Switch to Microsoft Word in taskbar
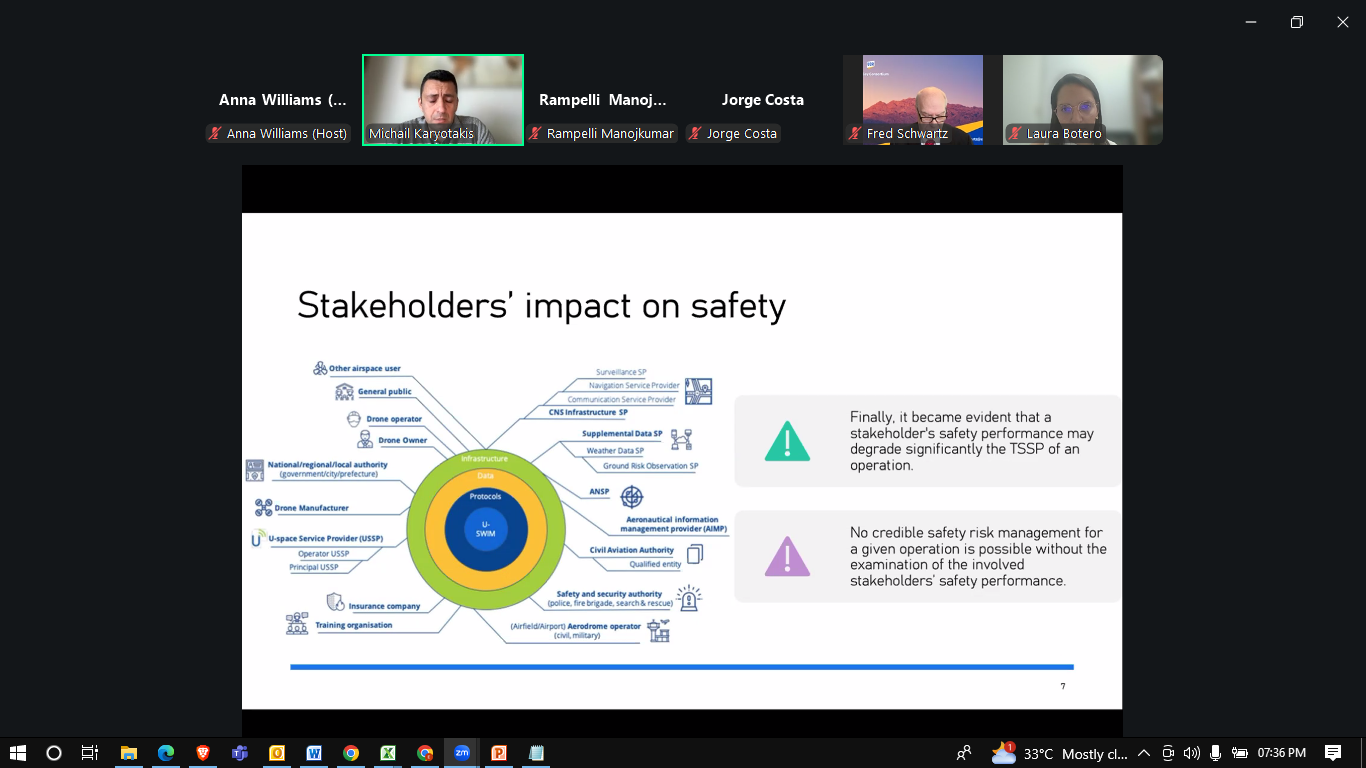 (x=313, y=753)
